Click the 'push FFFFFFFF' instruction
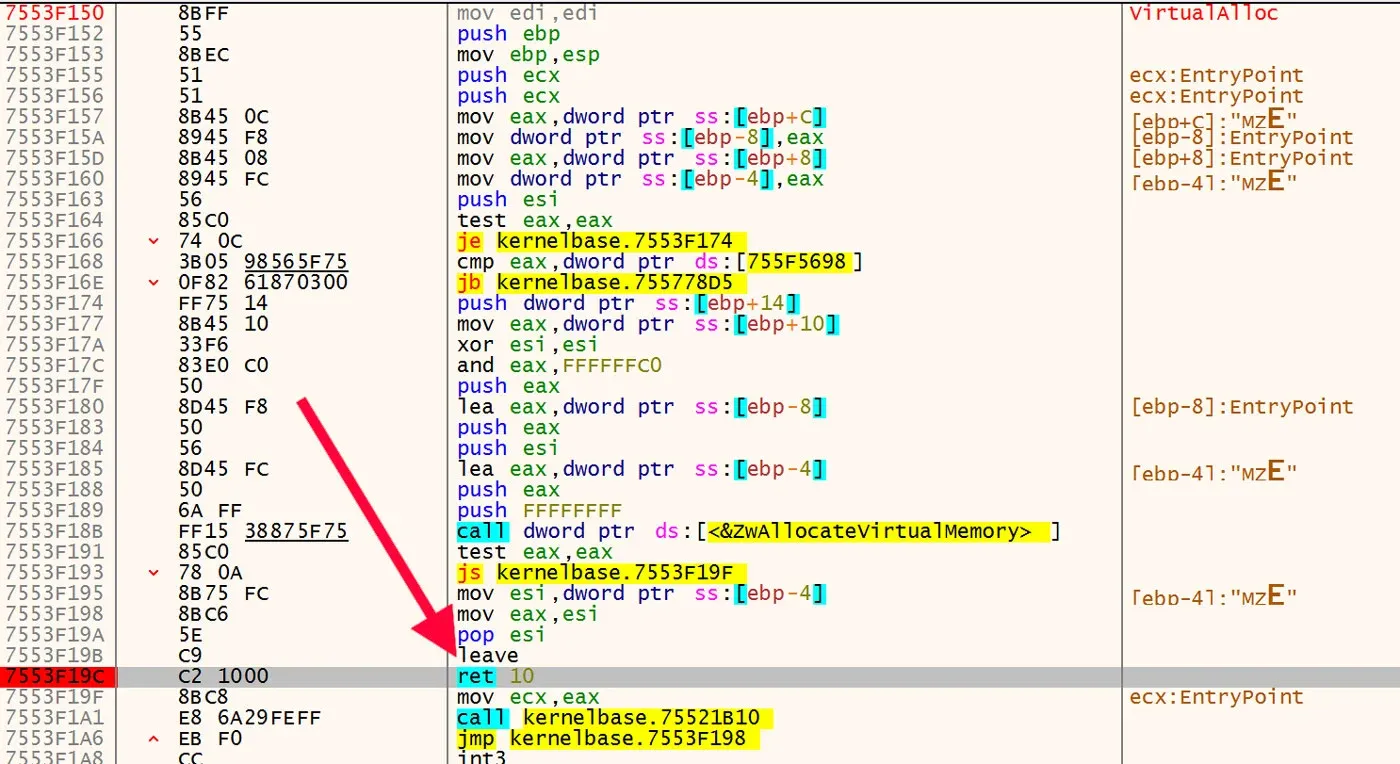Image resolution: width=1400 pixels, height=764 pixels. tap(539, 510)
